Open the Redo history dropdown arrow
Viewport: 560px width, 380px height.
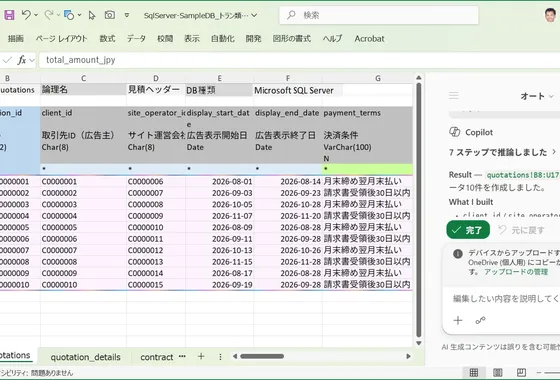tap(59, 15)
